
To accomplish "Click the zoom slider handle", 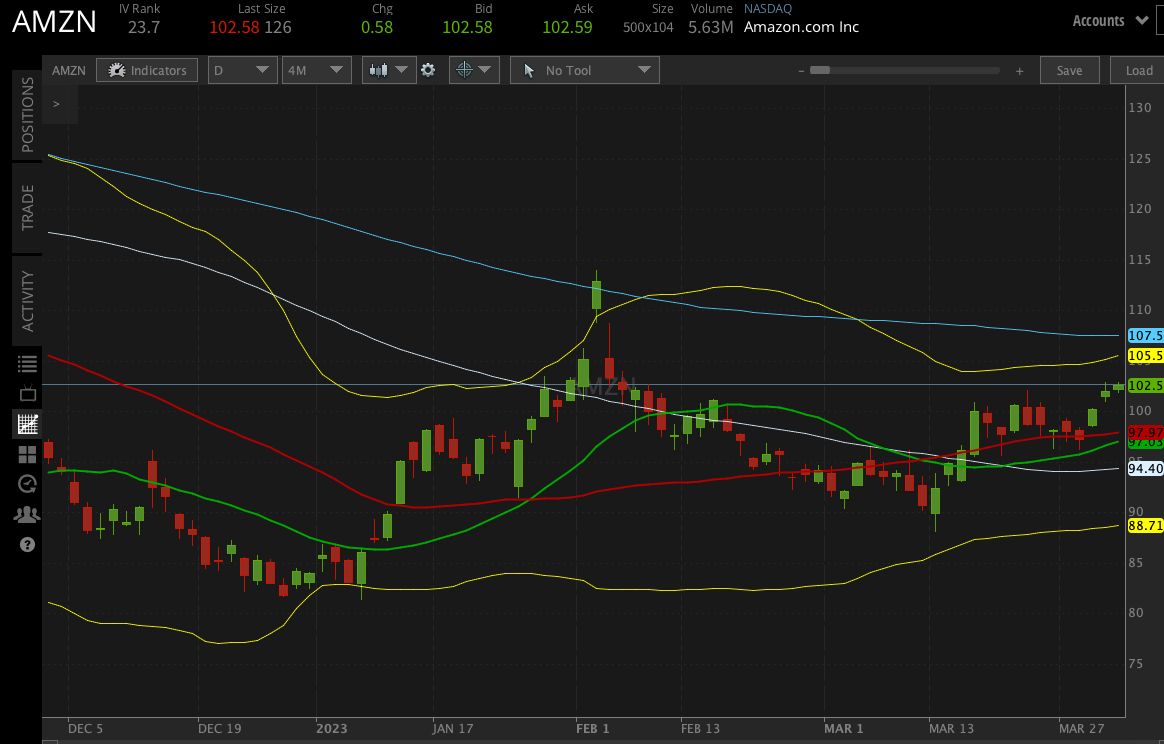I will point(820,70).
